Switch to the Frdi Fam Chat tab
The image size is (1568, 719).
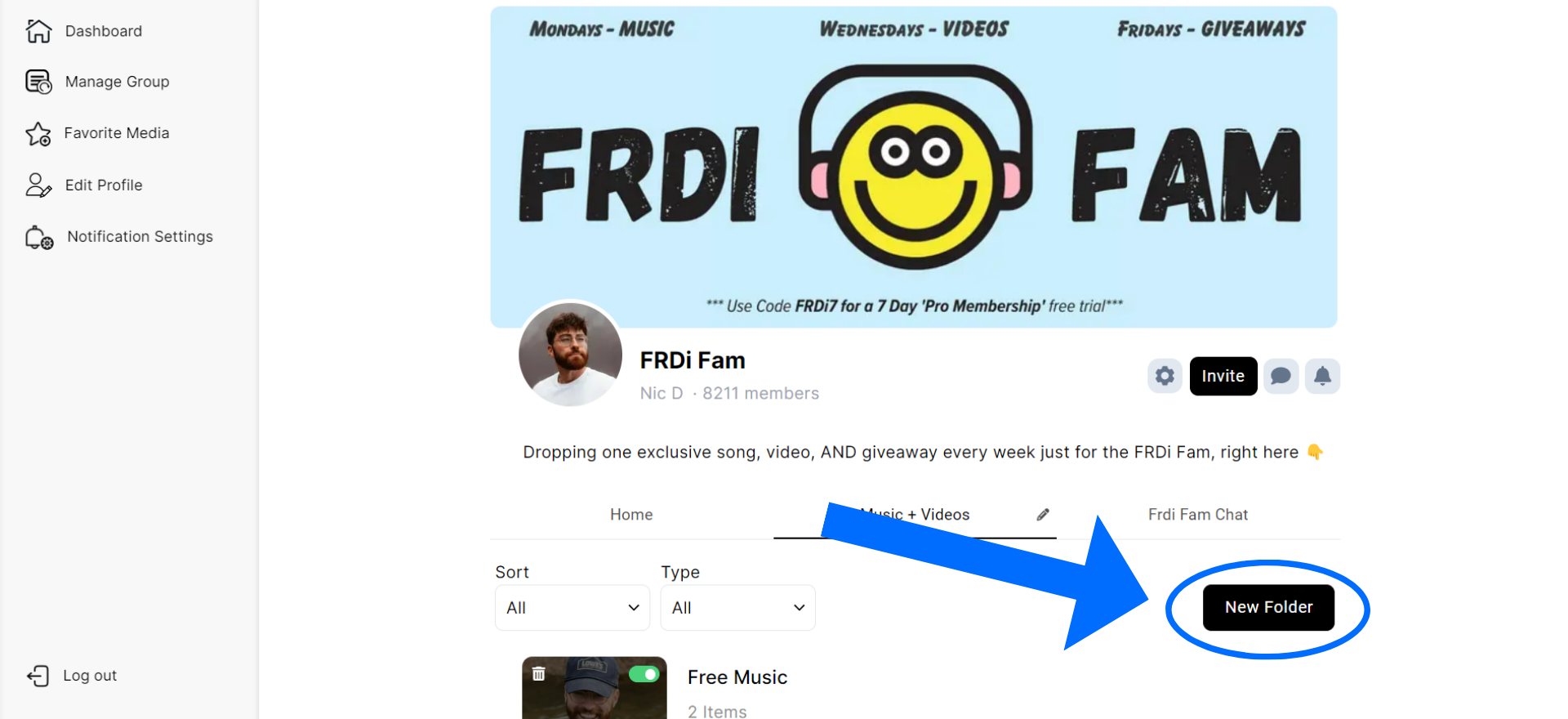[1198, 515]
